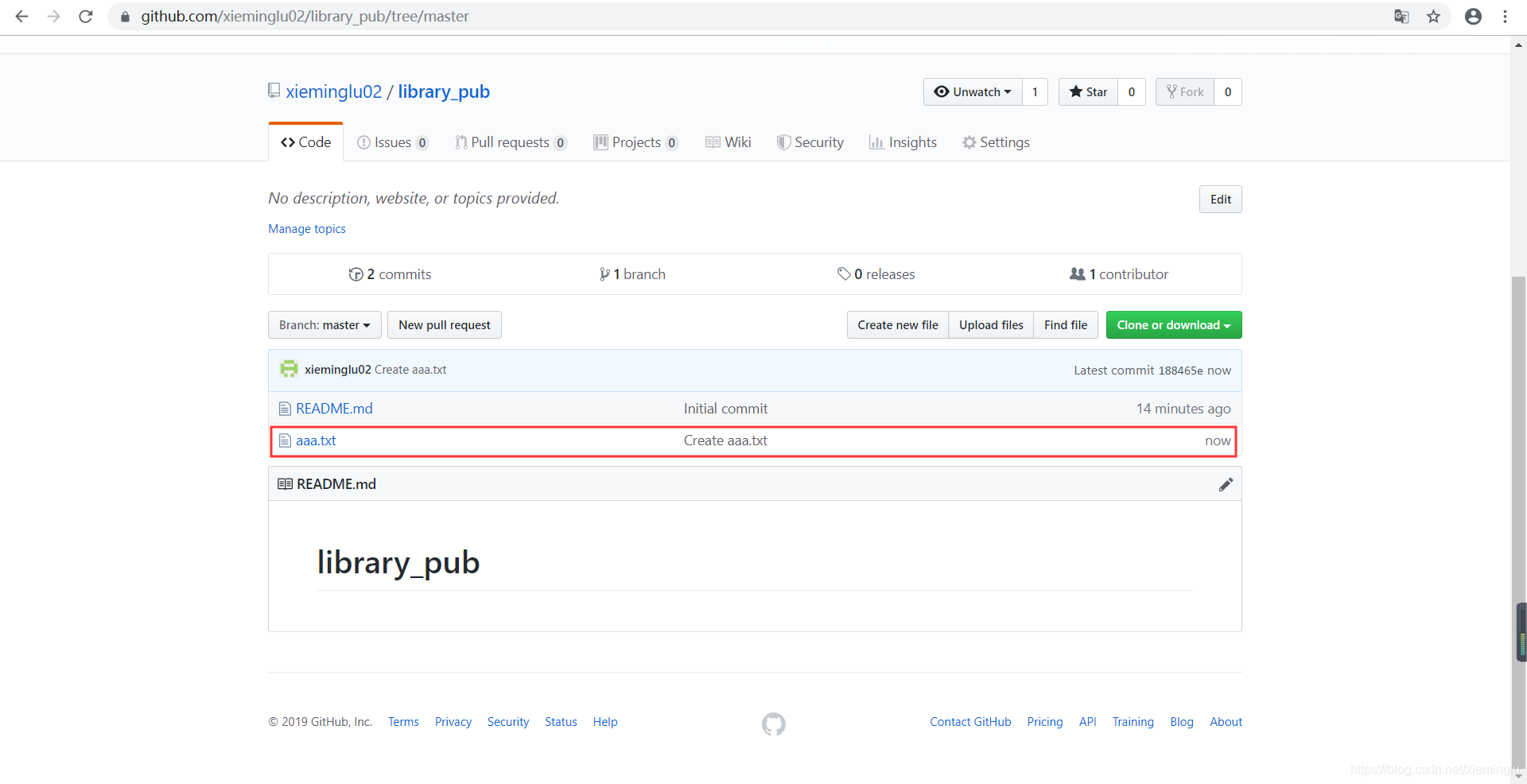Screen dimensions: 1527x784
Task: Open the footer Training link
Action: point(1133,722)
